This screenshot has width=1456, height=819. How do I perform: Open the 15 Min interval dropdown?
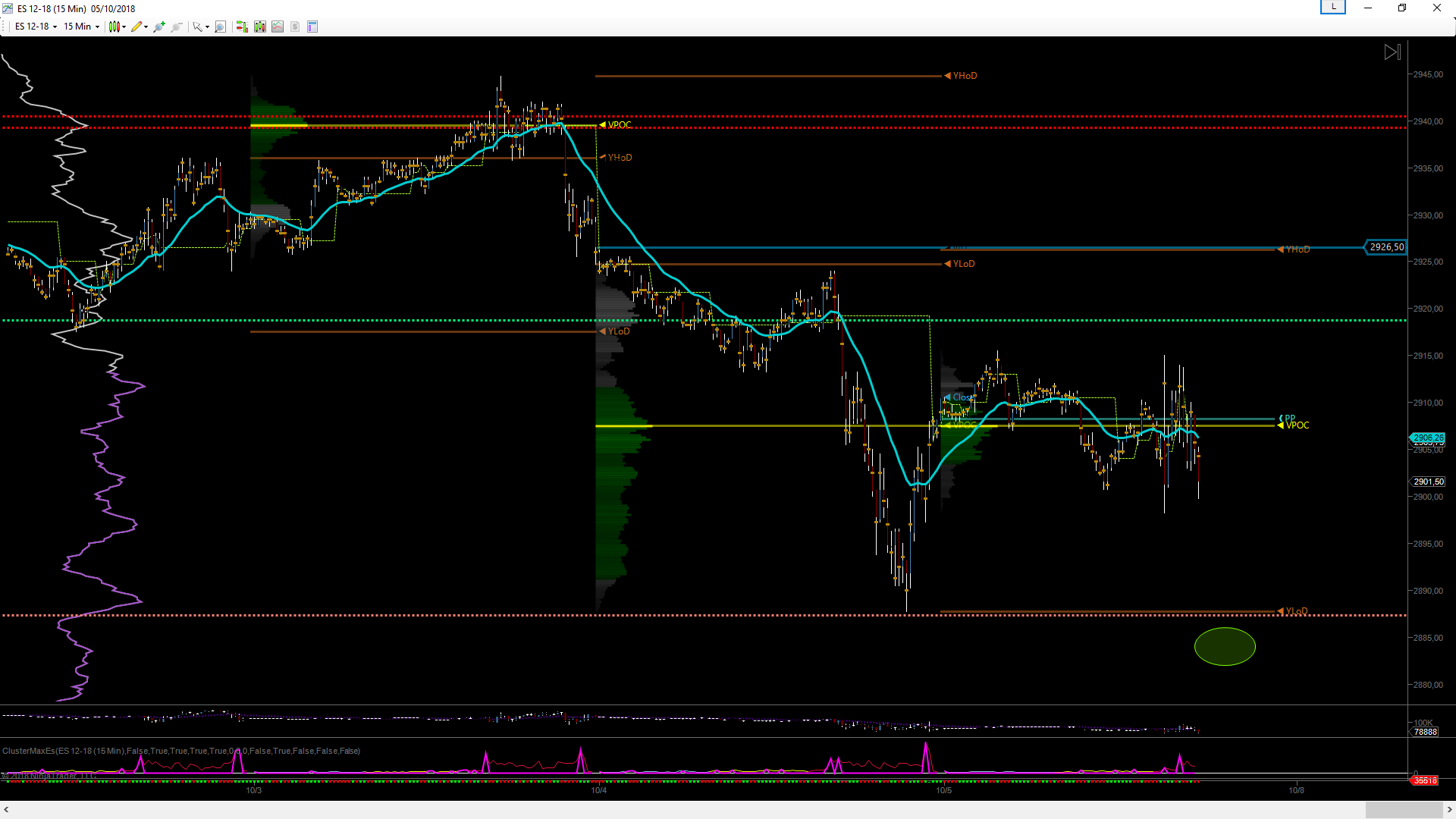click(81, 27)
